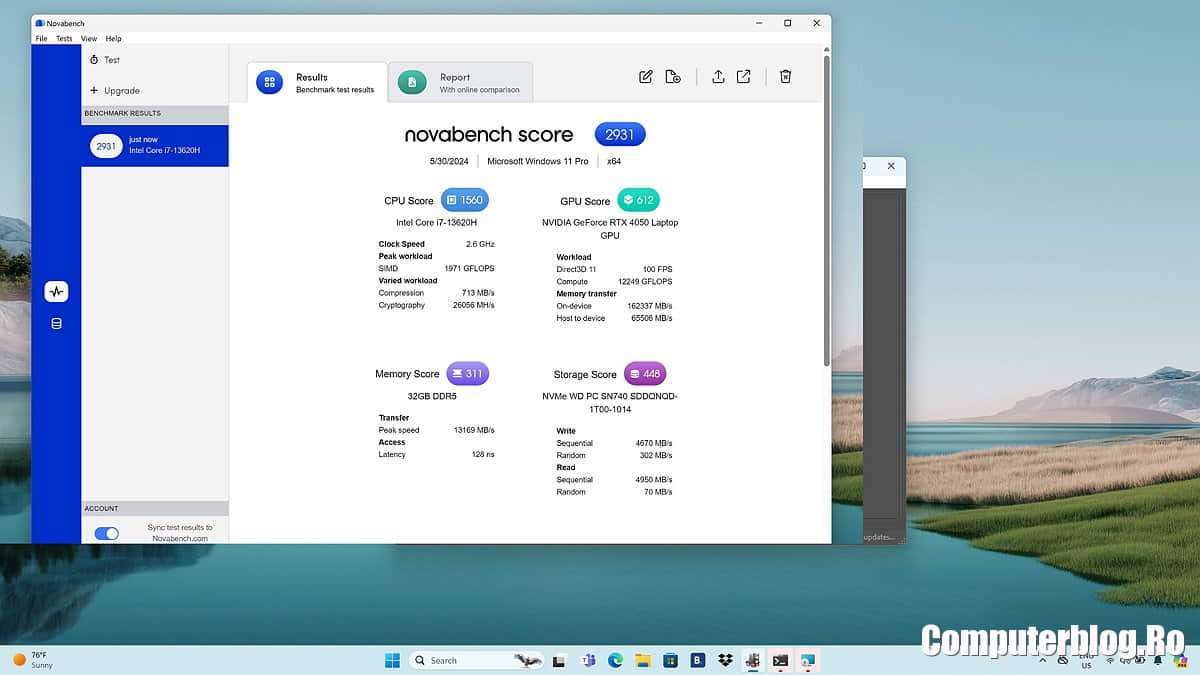Select the 2931 Intel Core i7-13620H result

click(x=155, y=146)
